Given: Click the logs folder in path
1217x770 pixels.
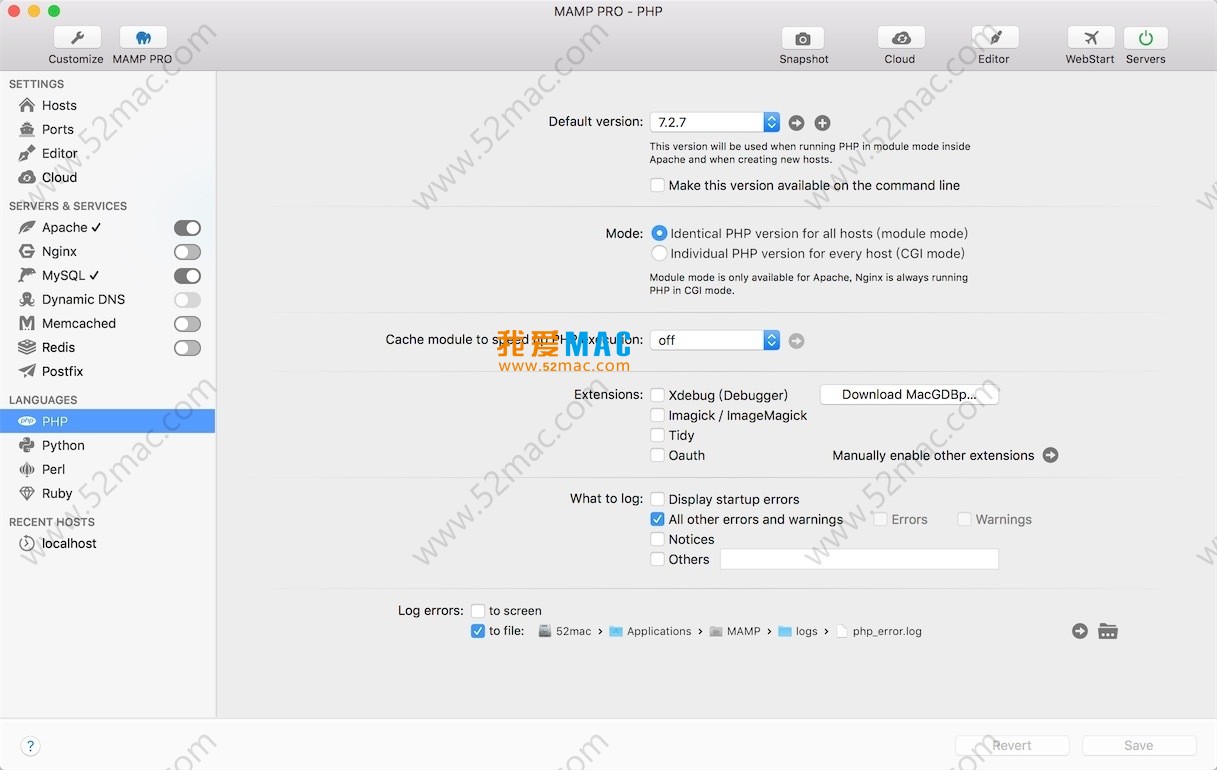Looking at the screenshot, I should (x=798, y=631).
